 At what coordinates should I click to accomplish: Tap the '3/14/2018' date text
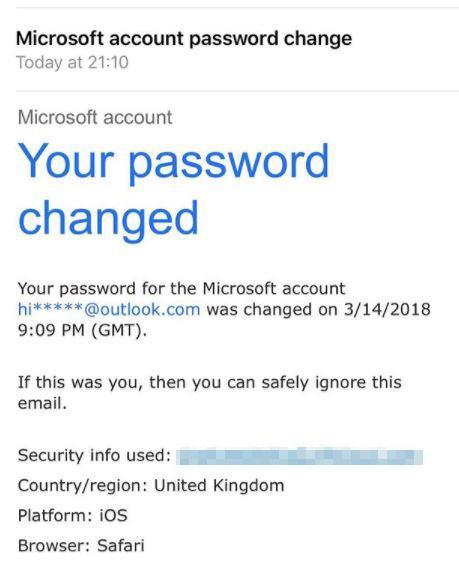tap(387, 310)
